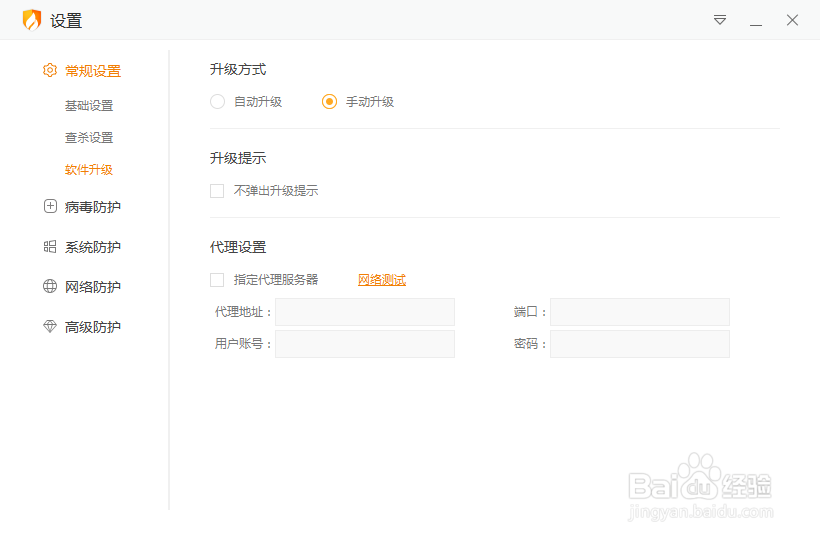This screenshot has width=820, height=540.
Task: Enable the 不弹出升级提示 checkbox
Action: pyautogui.click(x=217, y=190)
